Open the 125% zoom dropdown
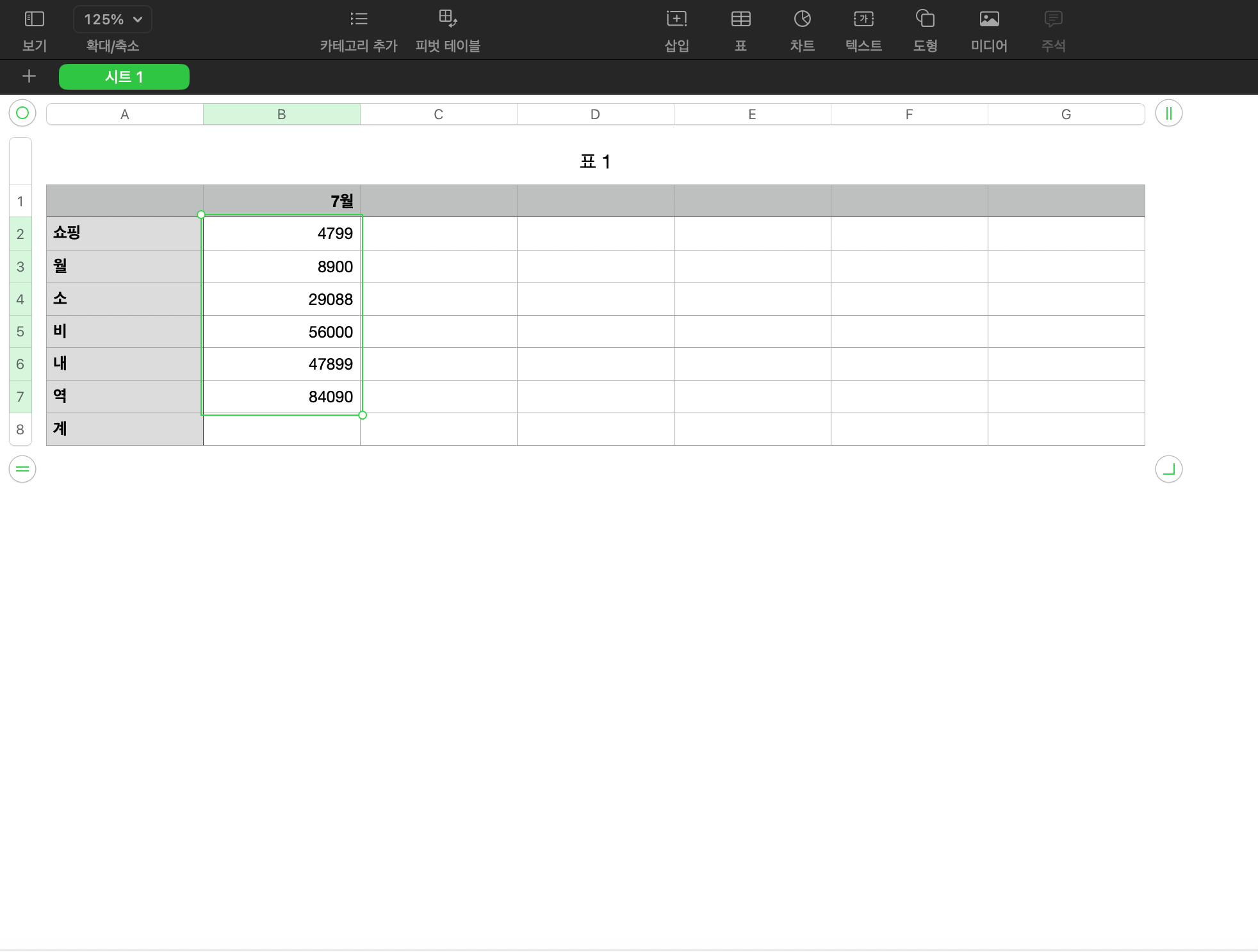The image size is (1258, 952). pos(113,19)
